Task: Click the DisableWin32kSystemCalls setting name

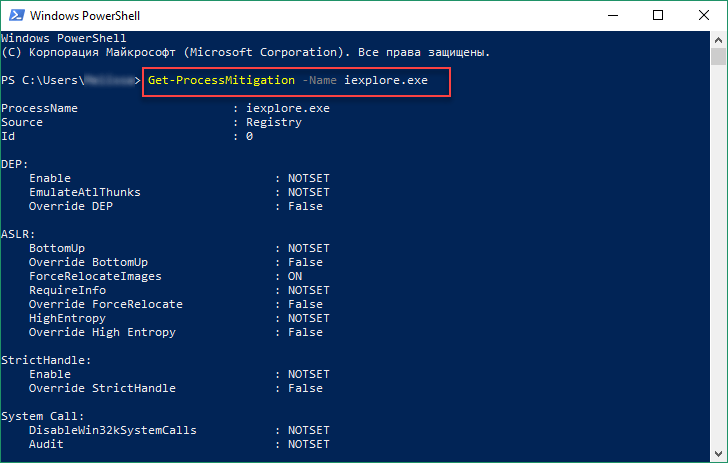Action: [113, 430]
